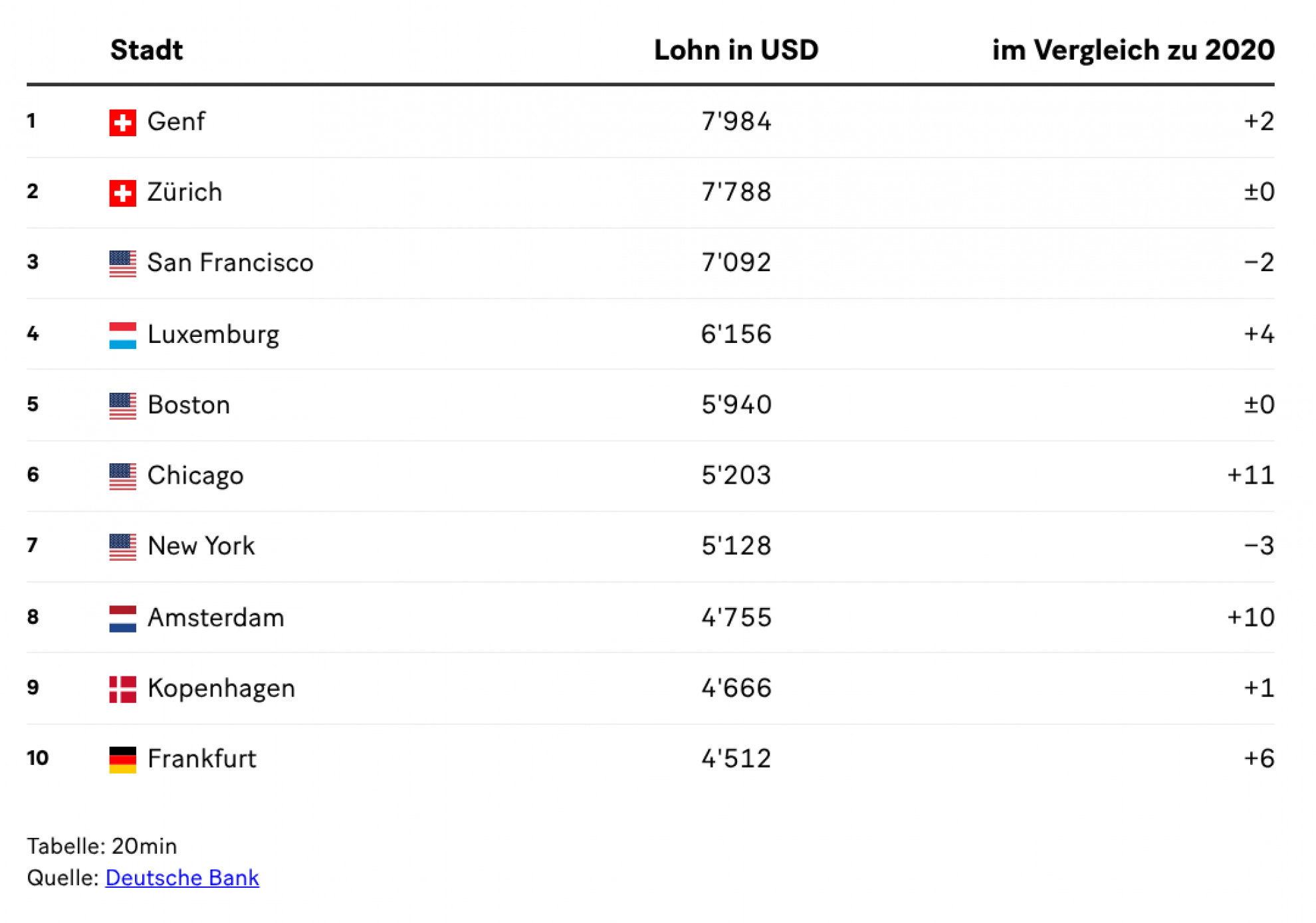This screenshot has height=923, width=1316.
Task: Click the US flag beside Boston
Action: point(123,405)
